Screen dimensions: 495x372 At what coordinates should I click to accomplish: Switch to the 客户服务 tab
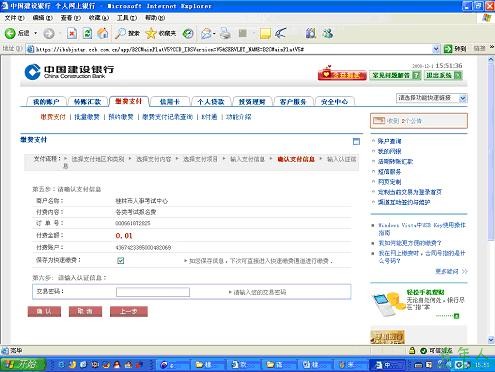coord(293,102)
